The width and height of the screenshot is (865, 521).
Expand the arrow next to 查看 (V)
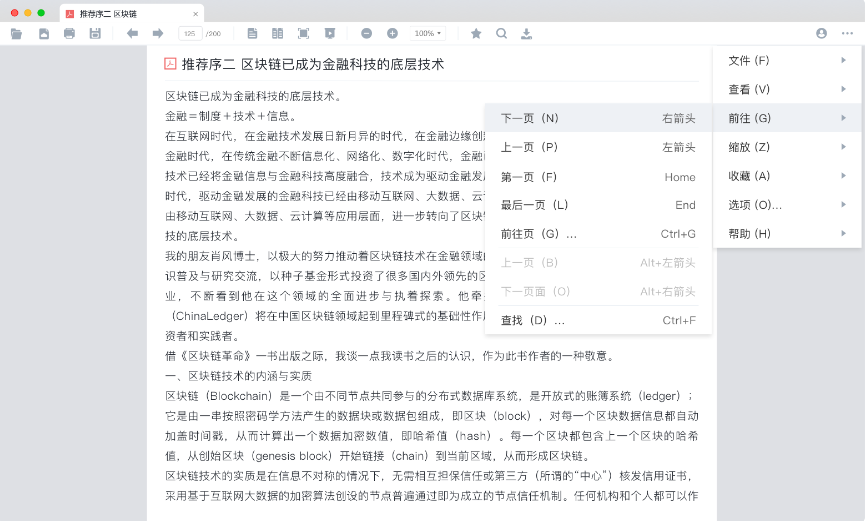[843, 89]
